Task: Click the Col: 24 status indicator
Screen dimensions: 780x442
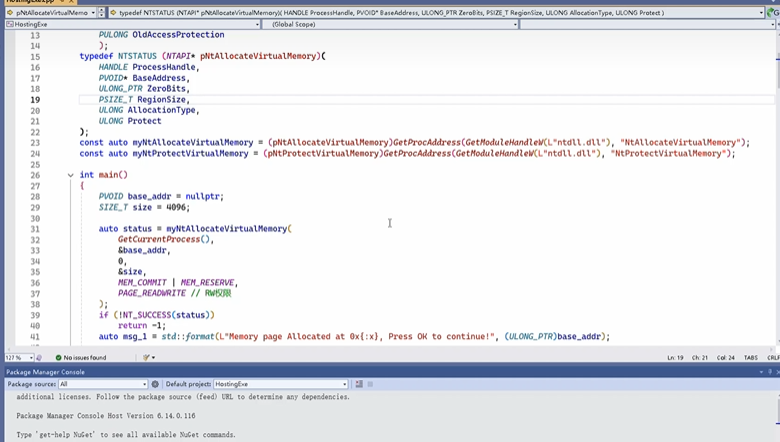Action: 725,357
